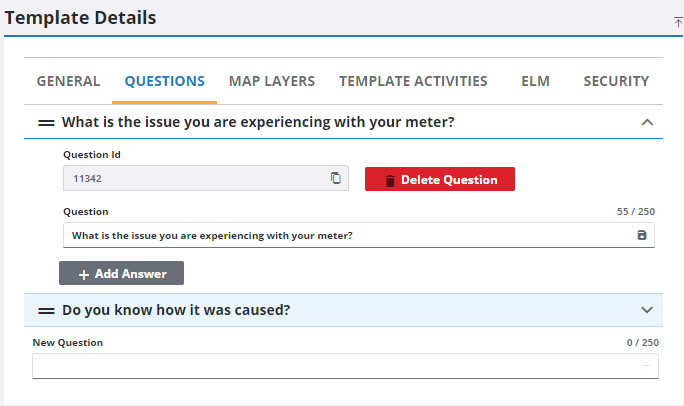Go to the Template Activities tab
This screenshot has width=684, height=406.
[x=413, y=81]
